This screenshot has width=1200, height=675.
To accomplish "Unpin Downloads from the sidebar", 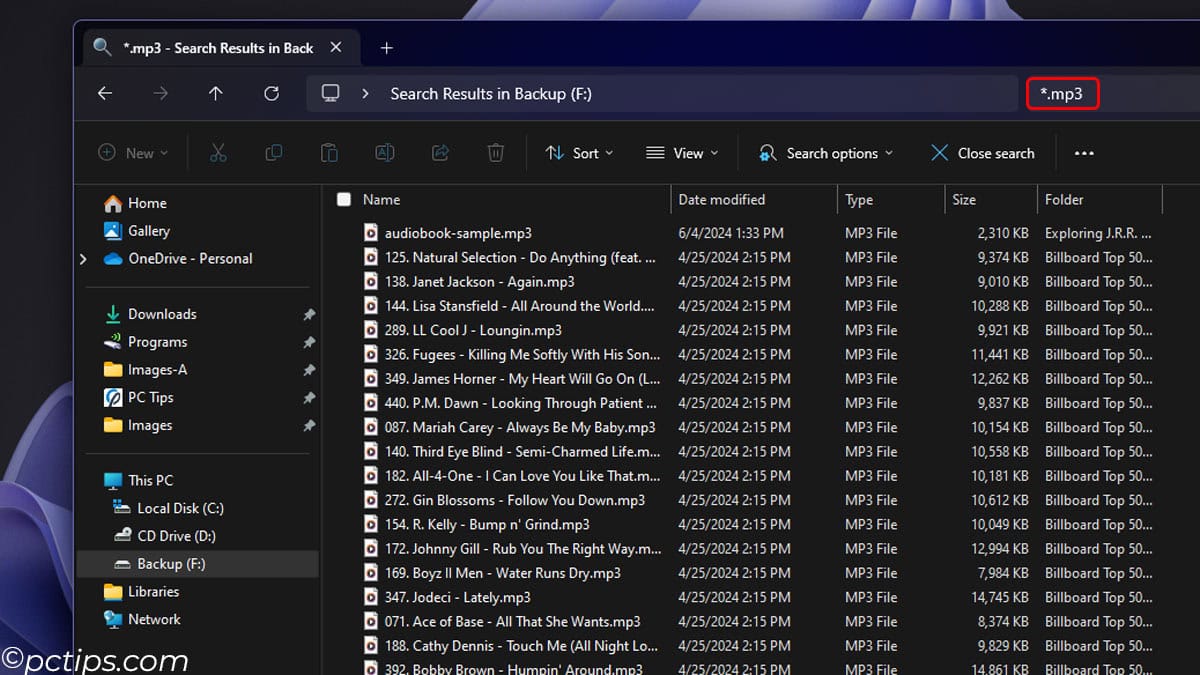I will 308,313.
